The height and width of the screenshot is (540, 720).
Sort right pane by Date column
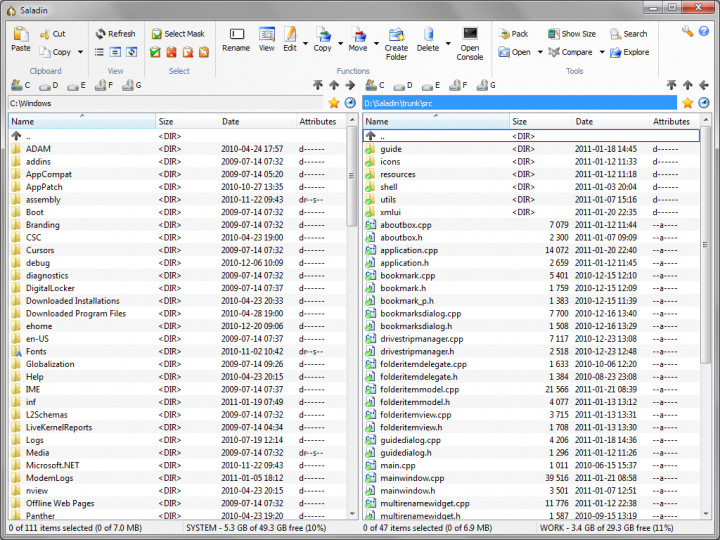[x=611, y=121]
